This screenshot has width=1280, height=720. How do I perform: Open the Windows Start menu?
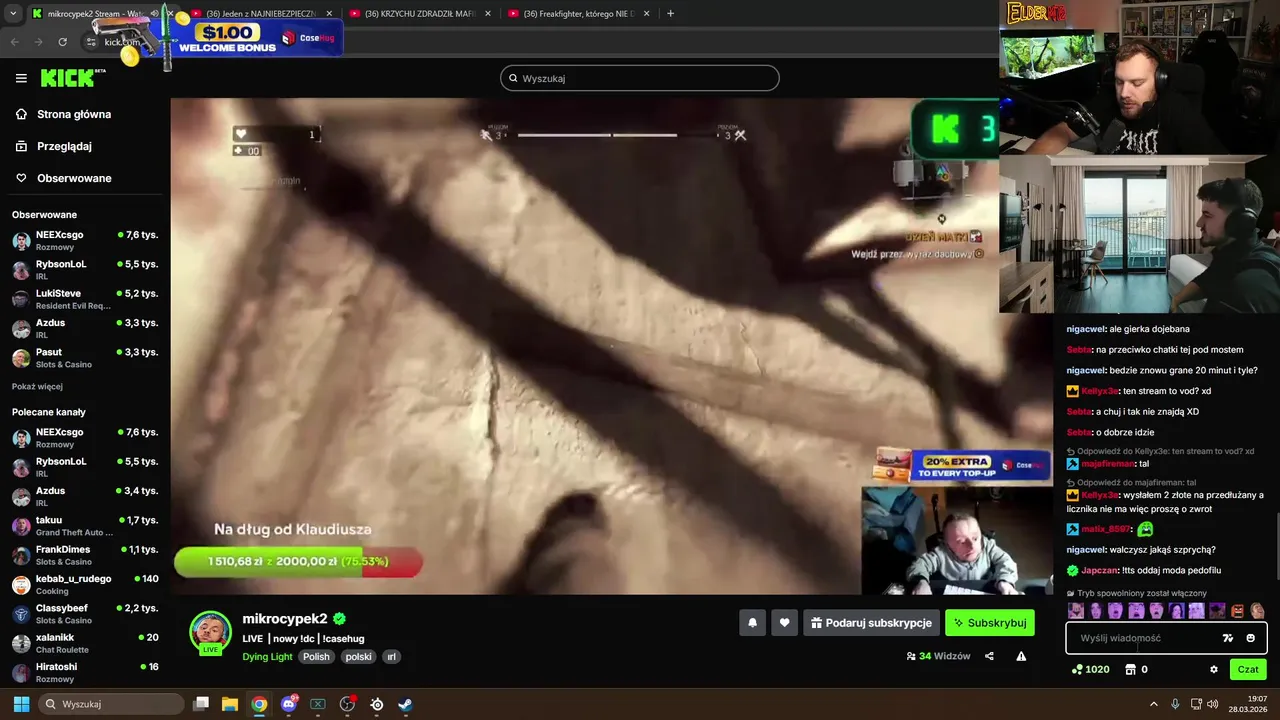coord(21,704)
